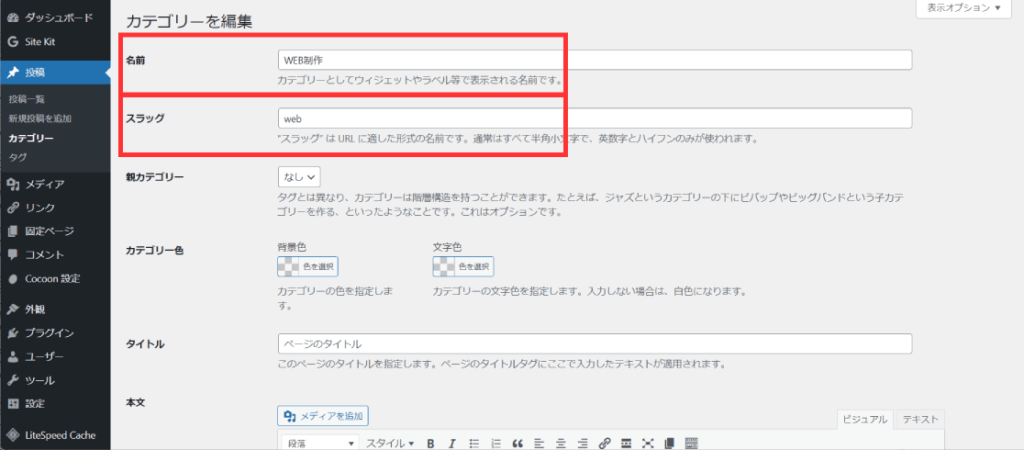Viewport: 1024px width, 450px height.
Task: Choose the 文字色 color swatch button
Action: pos(463,267)
